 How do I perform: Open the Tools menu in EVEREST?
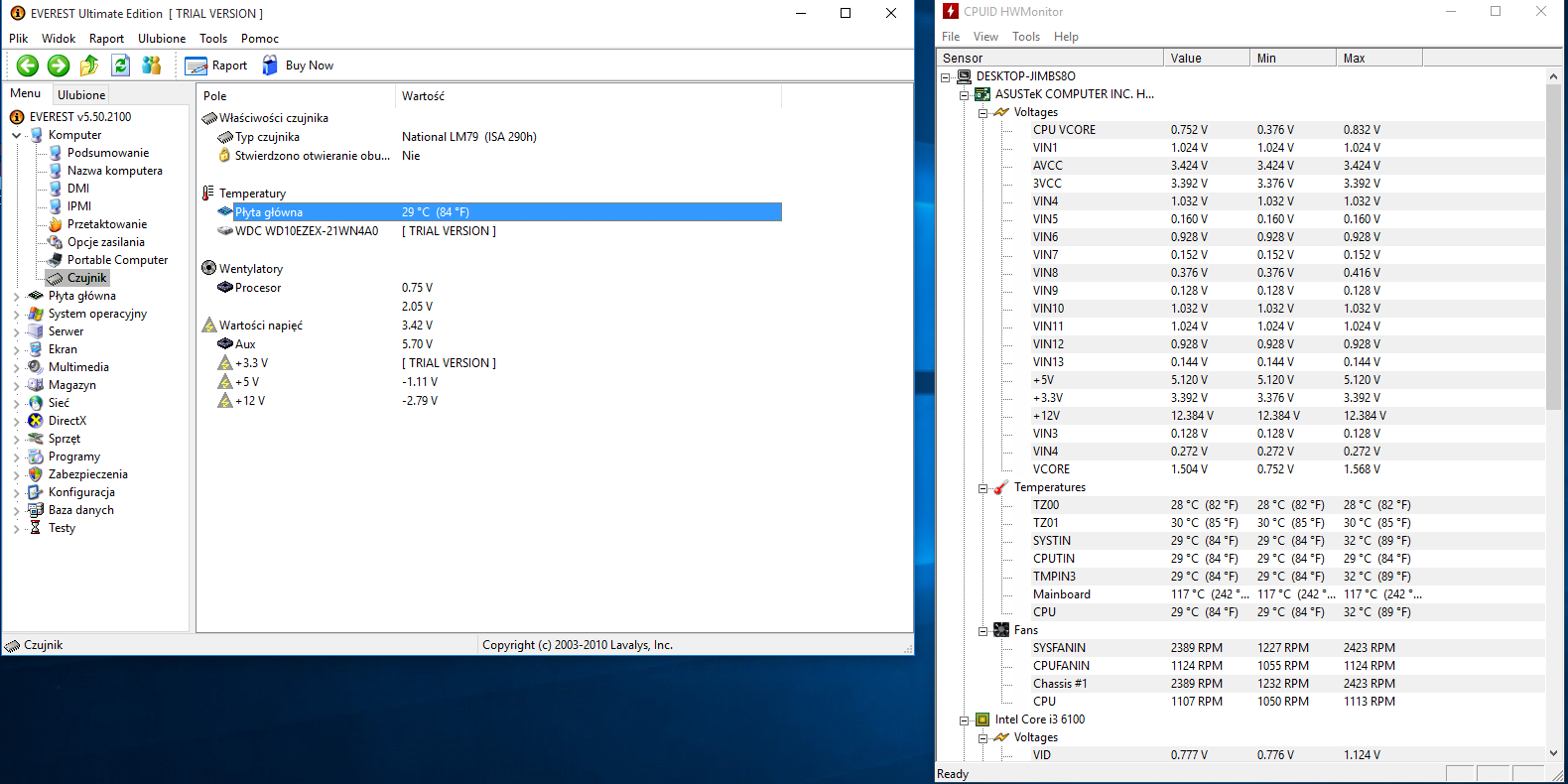tap(213, 39)
